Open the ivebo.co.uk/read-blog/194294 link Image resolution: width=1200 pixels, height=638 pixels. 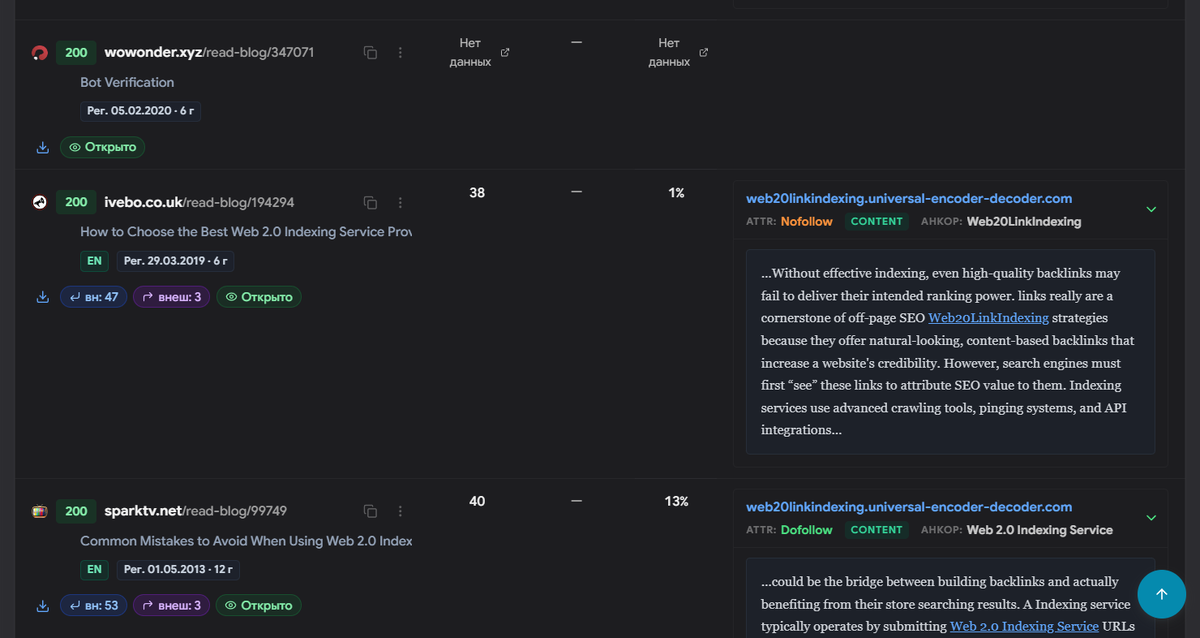pyautogui.click(x=199, y=202)
